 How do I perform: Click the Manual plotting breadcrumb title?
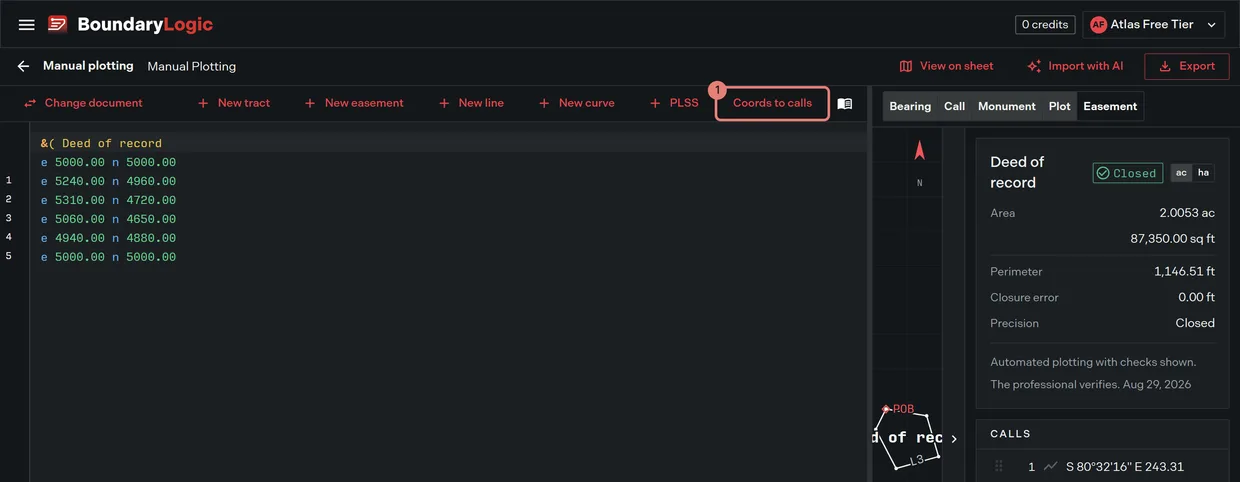pos(88,66)
